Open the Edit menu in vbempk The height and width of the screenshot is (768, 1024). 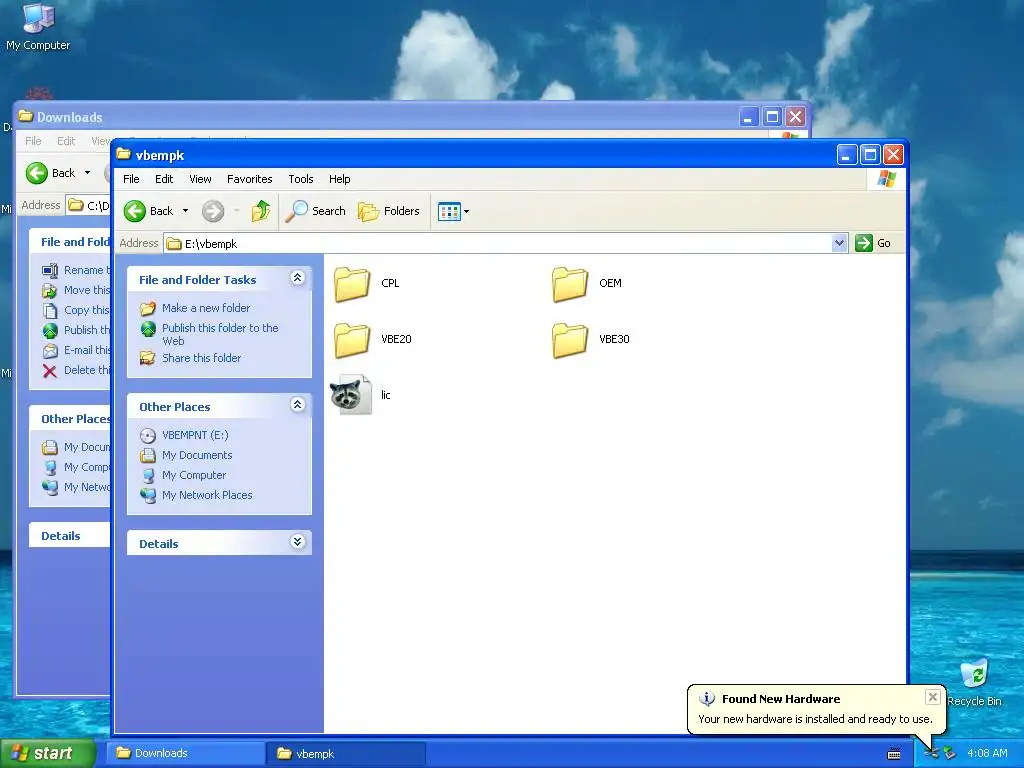[x=164, y=179]
